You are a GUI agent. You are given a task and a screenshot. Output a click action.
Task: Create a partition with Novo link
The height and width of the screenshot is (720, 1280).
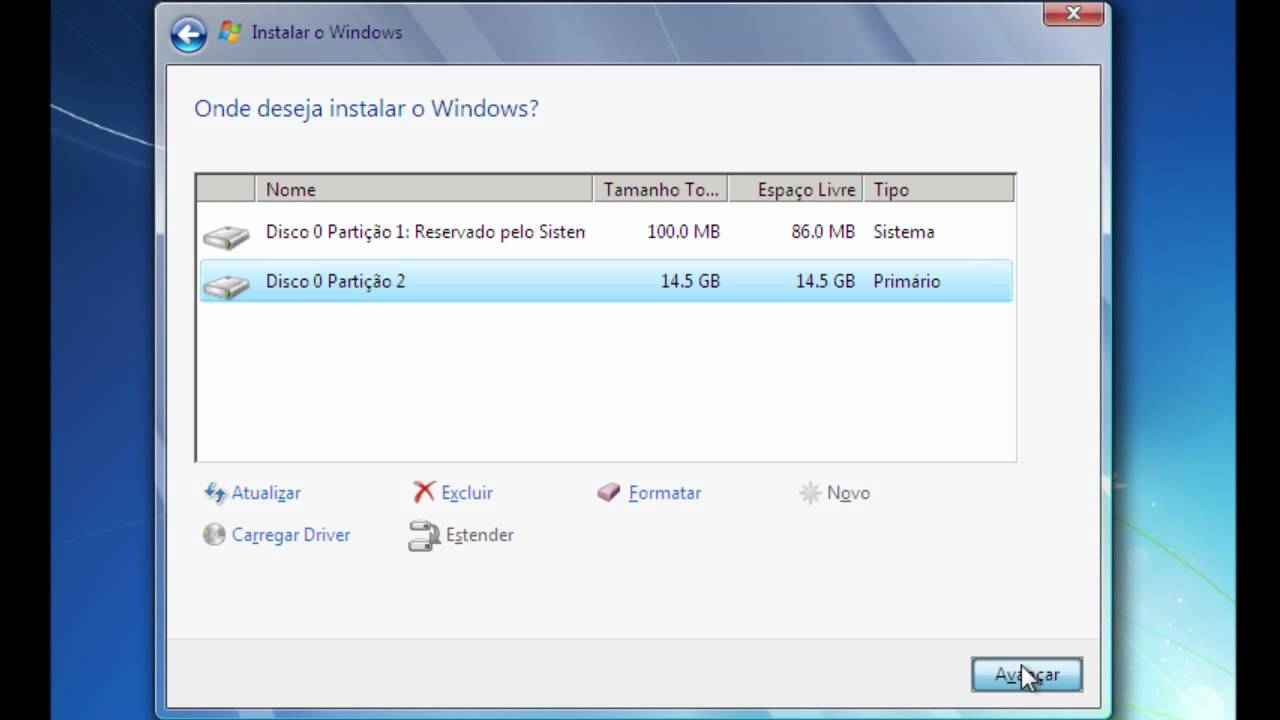pos(848,493)
